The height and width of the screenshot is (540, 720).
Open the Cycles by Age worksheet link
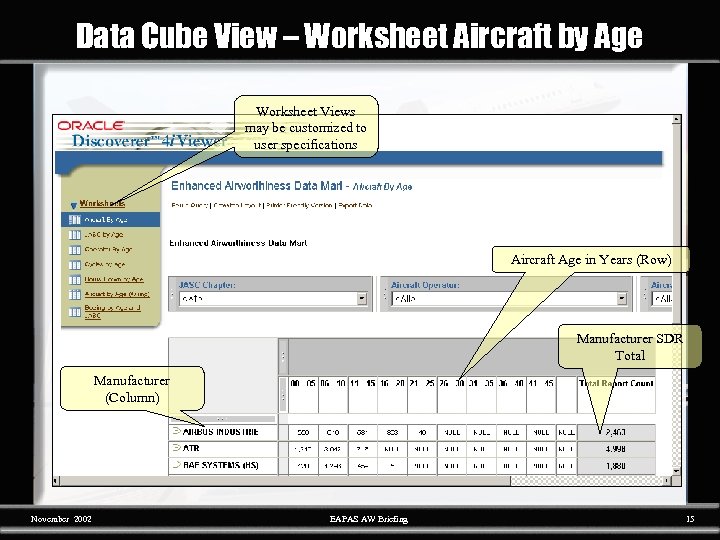(x=105, y=264)
